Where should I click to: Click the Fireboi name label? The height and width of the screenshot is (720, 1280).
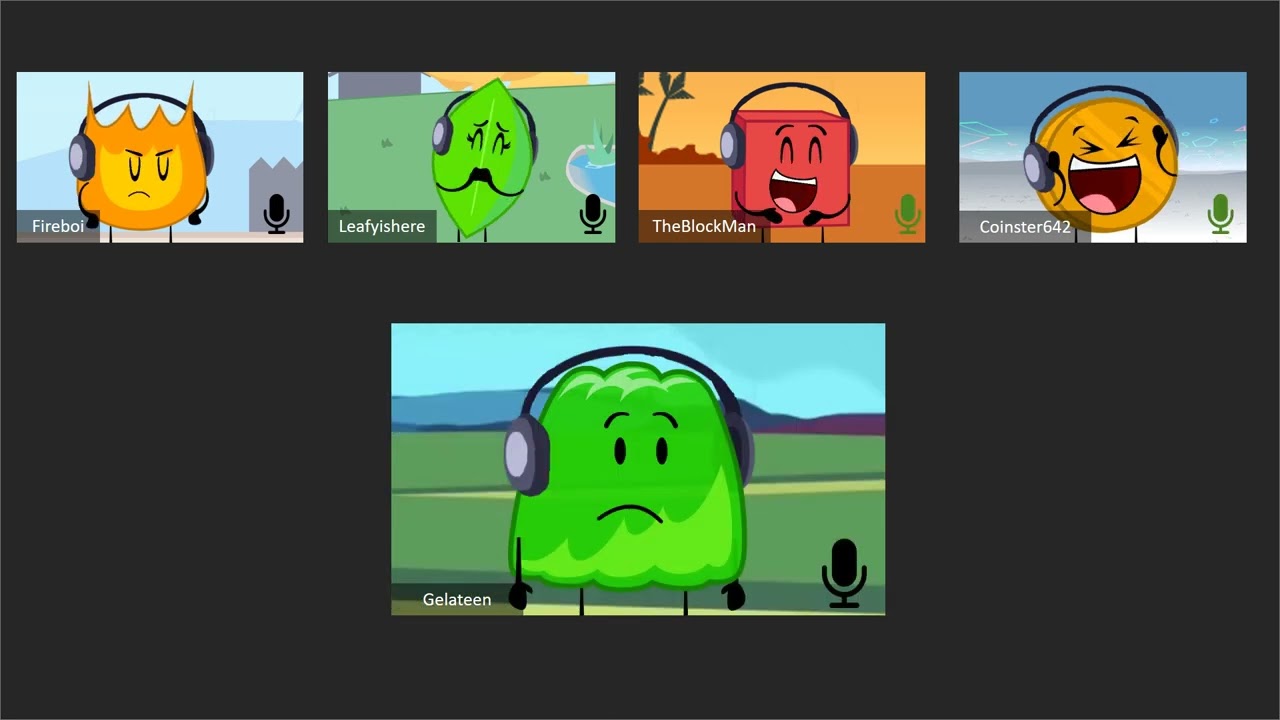(58, 226)
